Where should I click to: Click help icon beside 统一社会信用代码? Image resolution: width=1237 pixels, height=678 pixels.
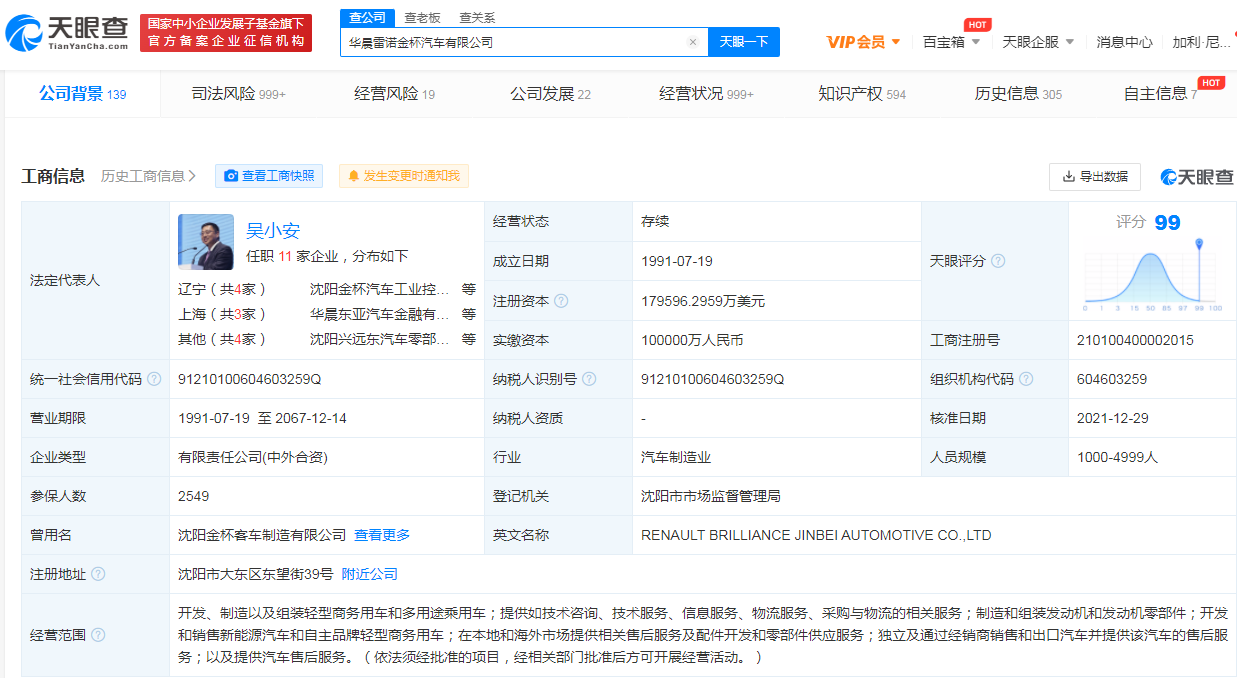(x=154, y=379)
